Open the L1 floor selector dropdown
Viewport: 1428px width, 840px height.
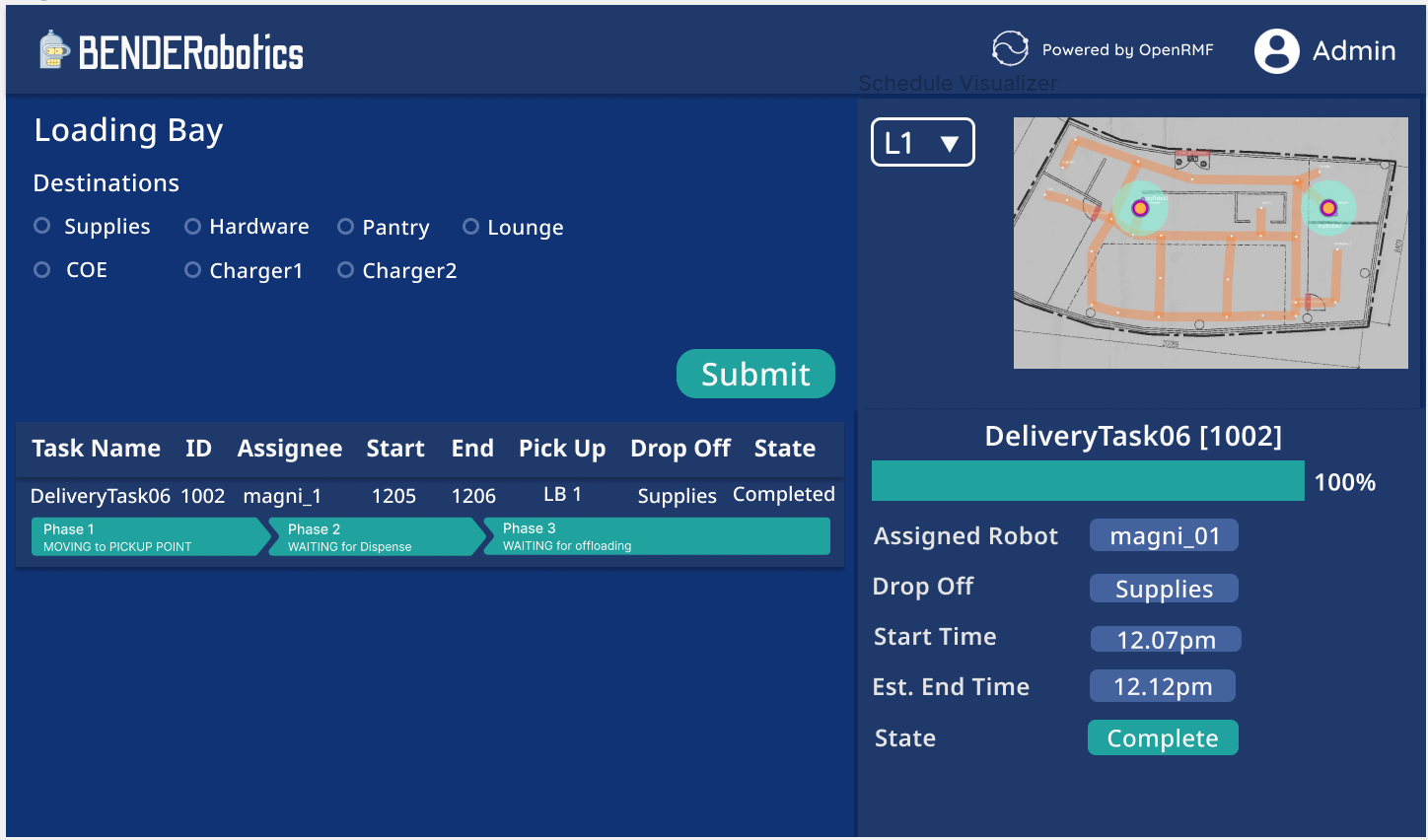pos(922,142)
